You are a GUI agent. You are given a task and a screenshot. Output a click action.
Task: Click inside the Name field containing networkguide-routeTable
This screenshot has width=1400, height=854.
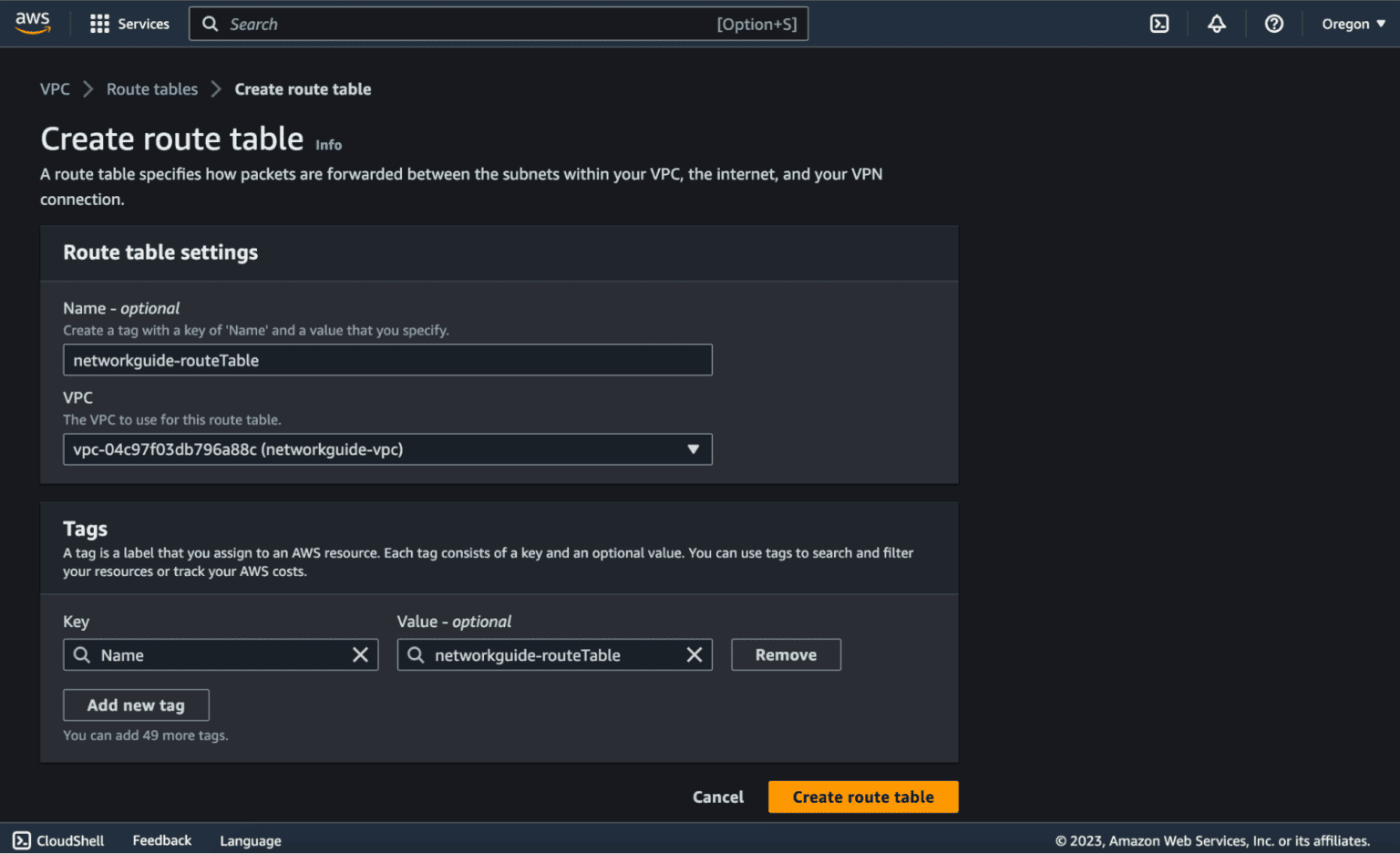click(387, 360)
